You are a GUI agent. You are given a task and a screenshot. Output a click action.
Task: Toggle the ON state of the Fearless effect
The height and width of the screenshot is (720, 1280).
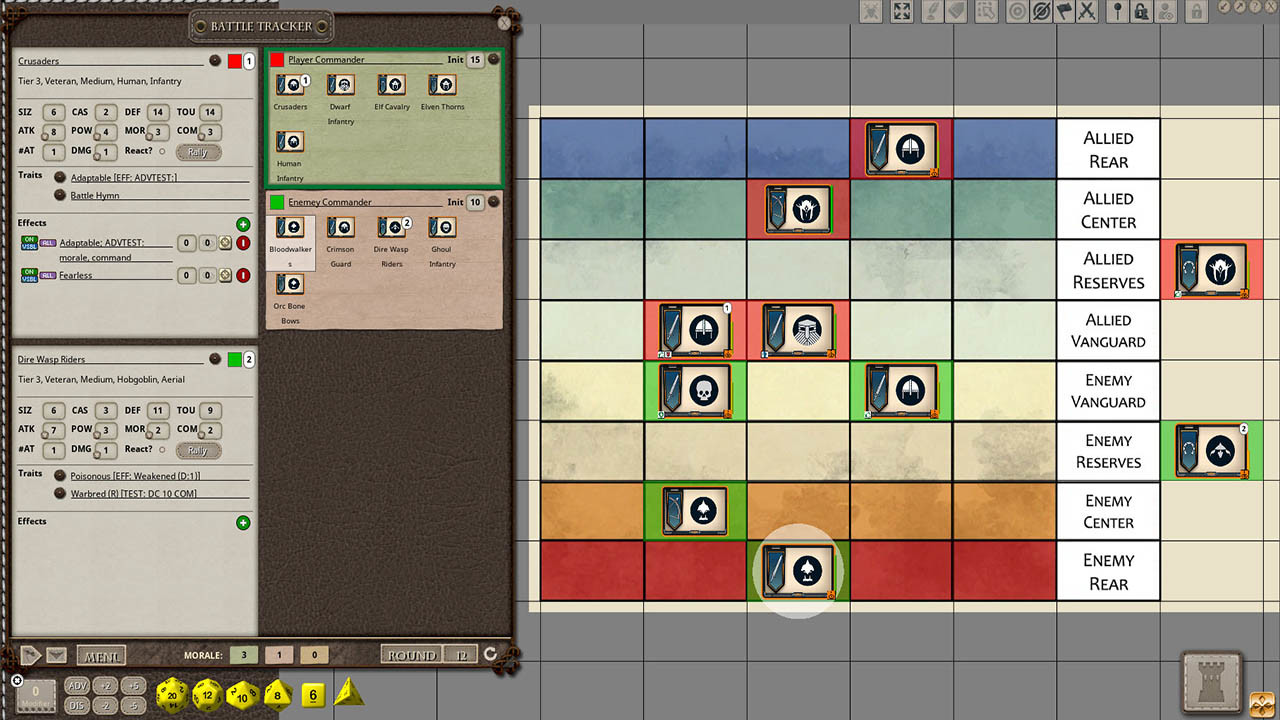pyautogui.click(x=30, y=271)
